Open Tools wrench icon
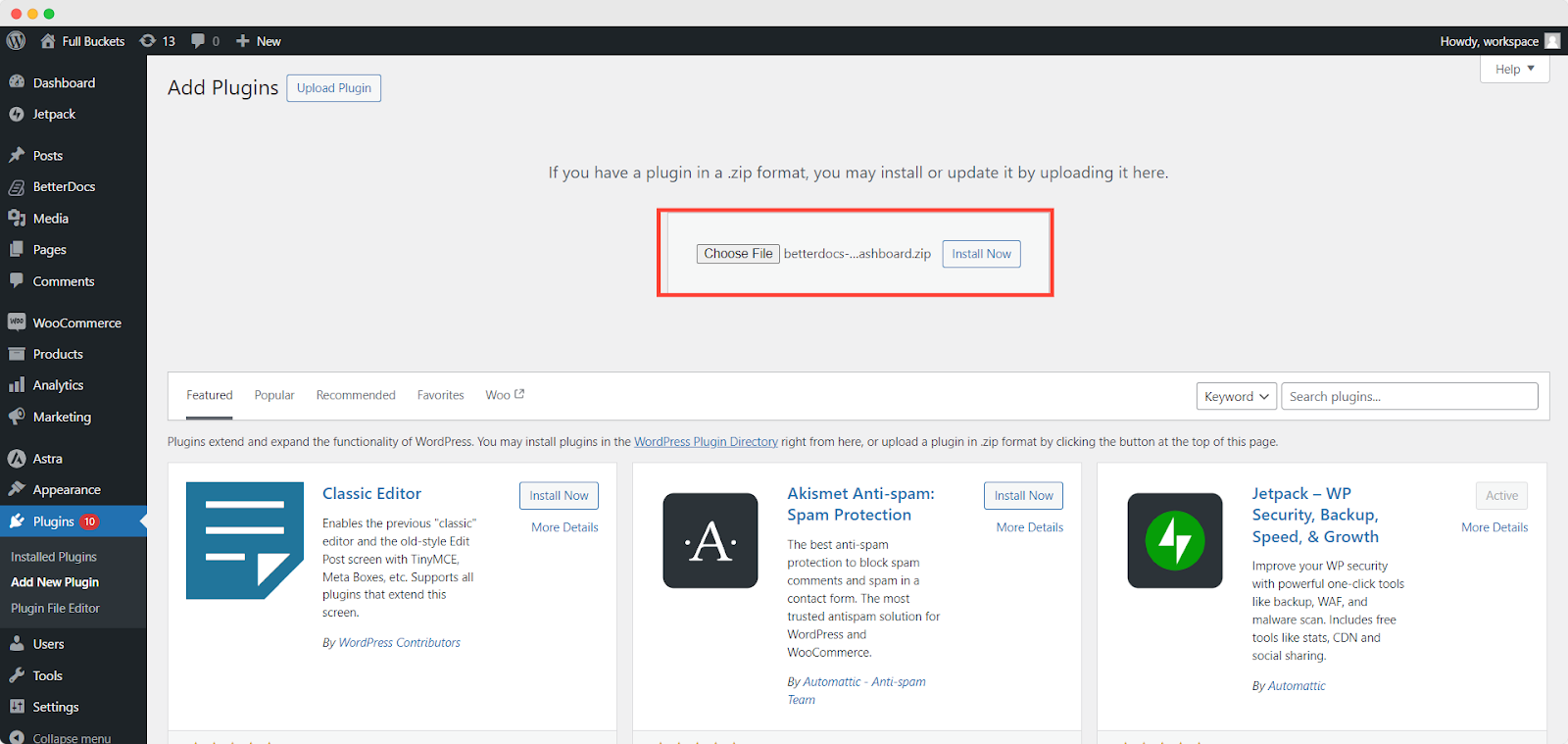This screenshot has width=1568, height=744. pos(17,674)
